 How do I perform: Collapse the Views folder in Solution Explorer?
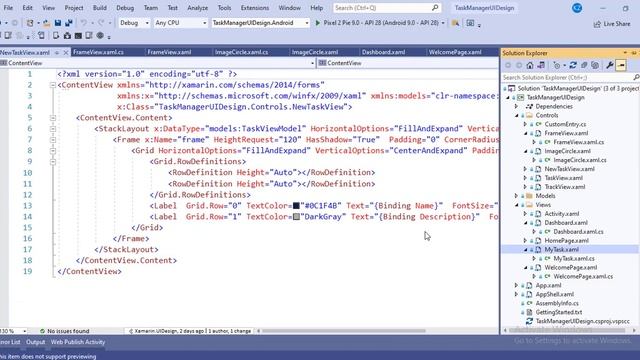[x=517, y=205]
